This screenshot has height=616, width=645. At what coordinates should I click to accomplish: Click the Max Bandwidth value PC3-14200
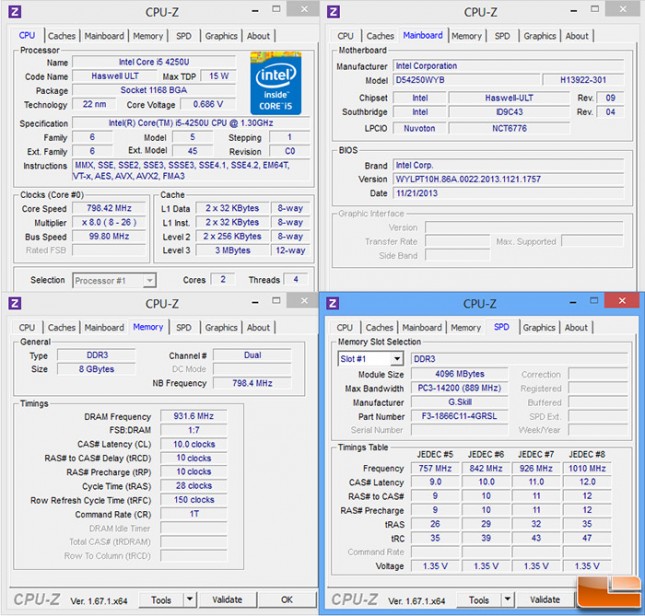tap(459, 388)
